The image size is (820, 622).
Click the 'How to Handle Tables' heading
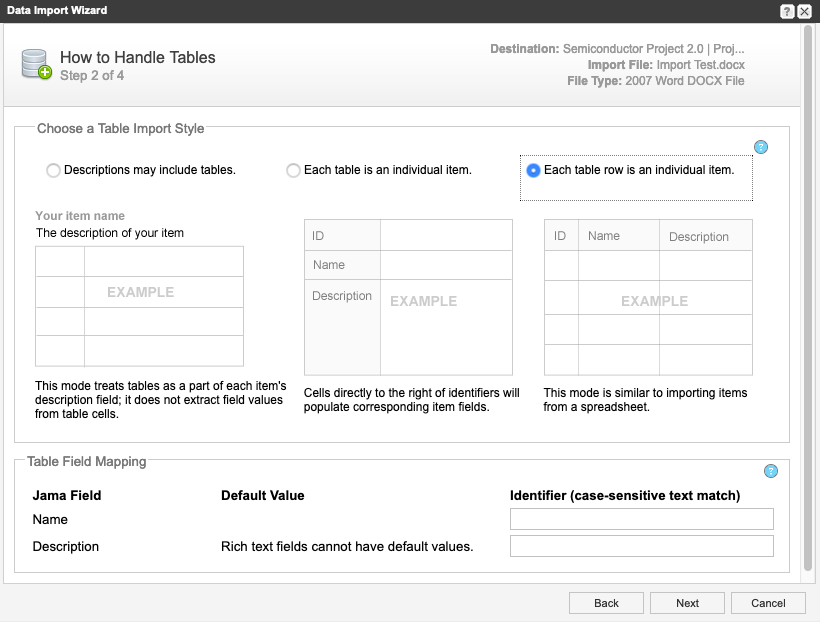(x=138, y=57)
